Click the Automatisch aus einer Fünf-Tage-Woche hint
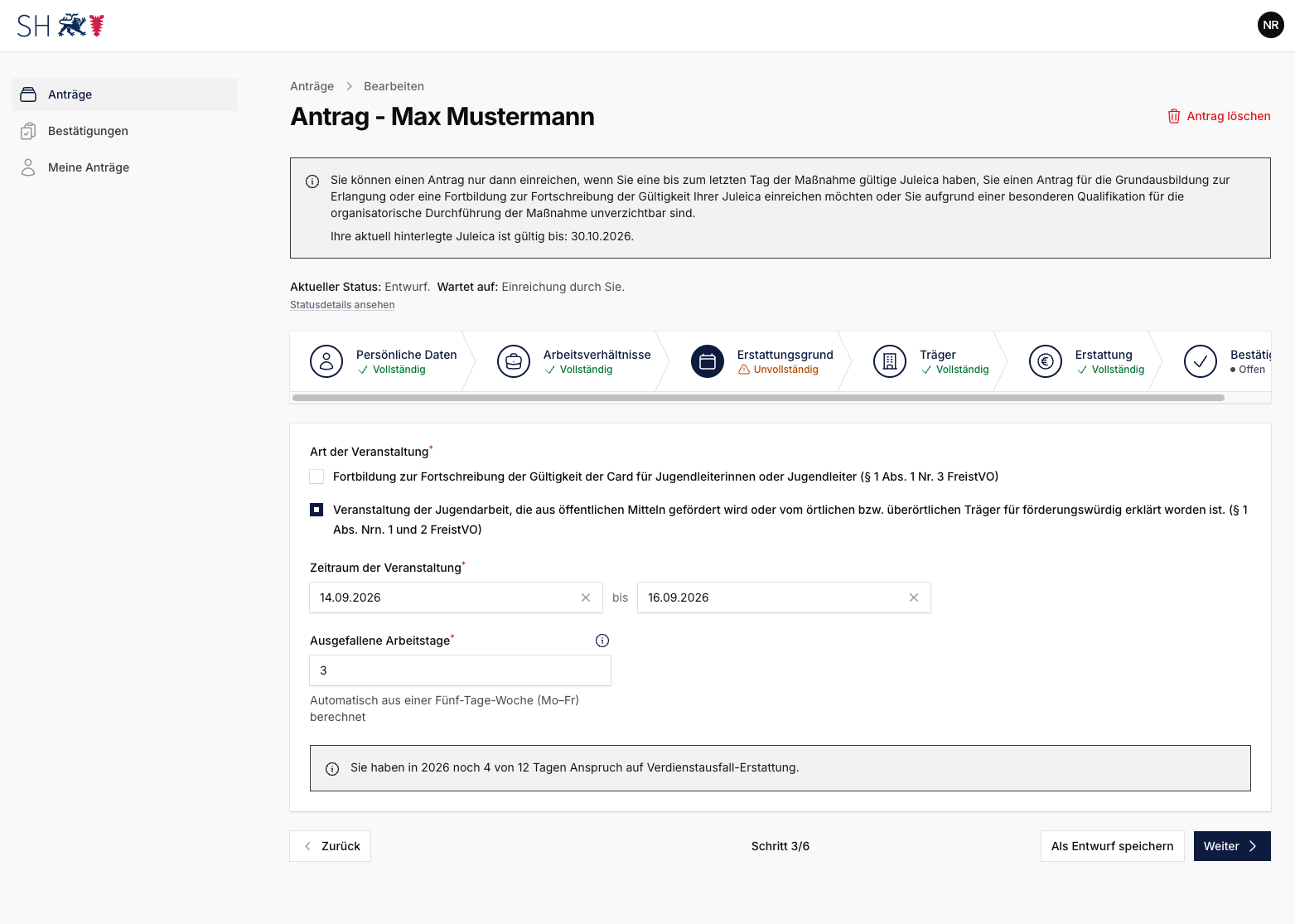 coord(444,709)
